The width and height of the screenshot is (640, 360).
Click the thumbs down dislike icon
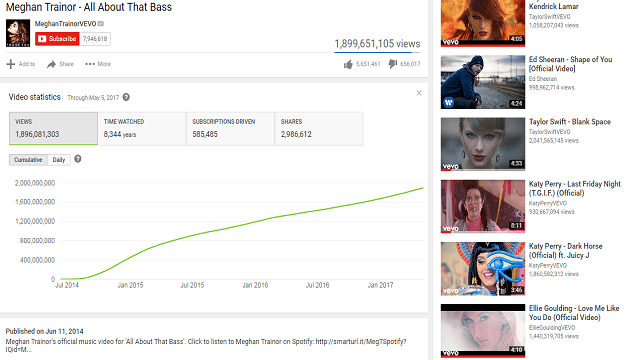pos(393,64)
